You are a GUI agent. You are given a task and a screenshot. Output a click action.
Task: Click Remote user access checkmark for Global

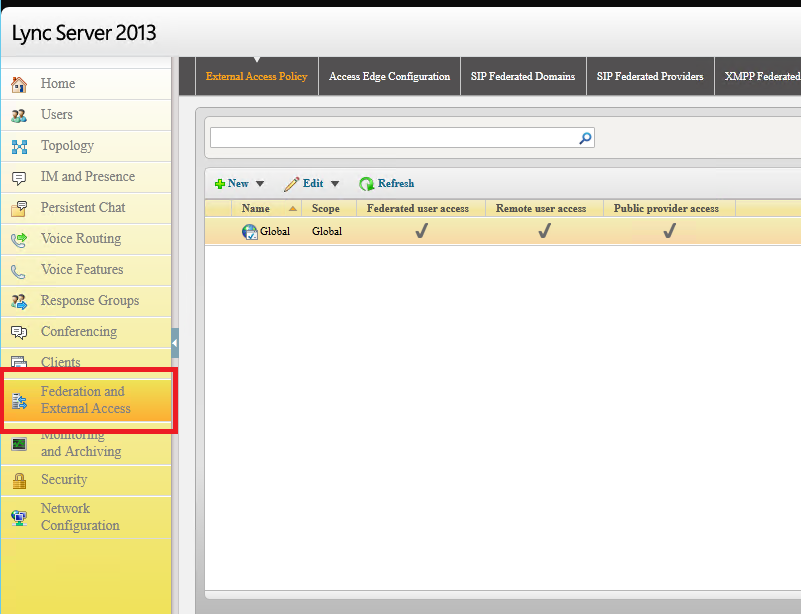click(544, 231)
